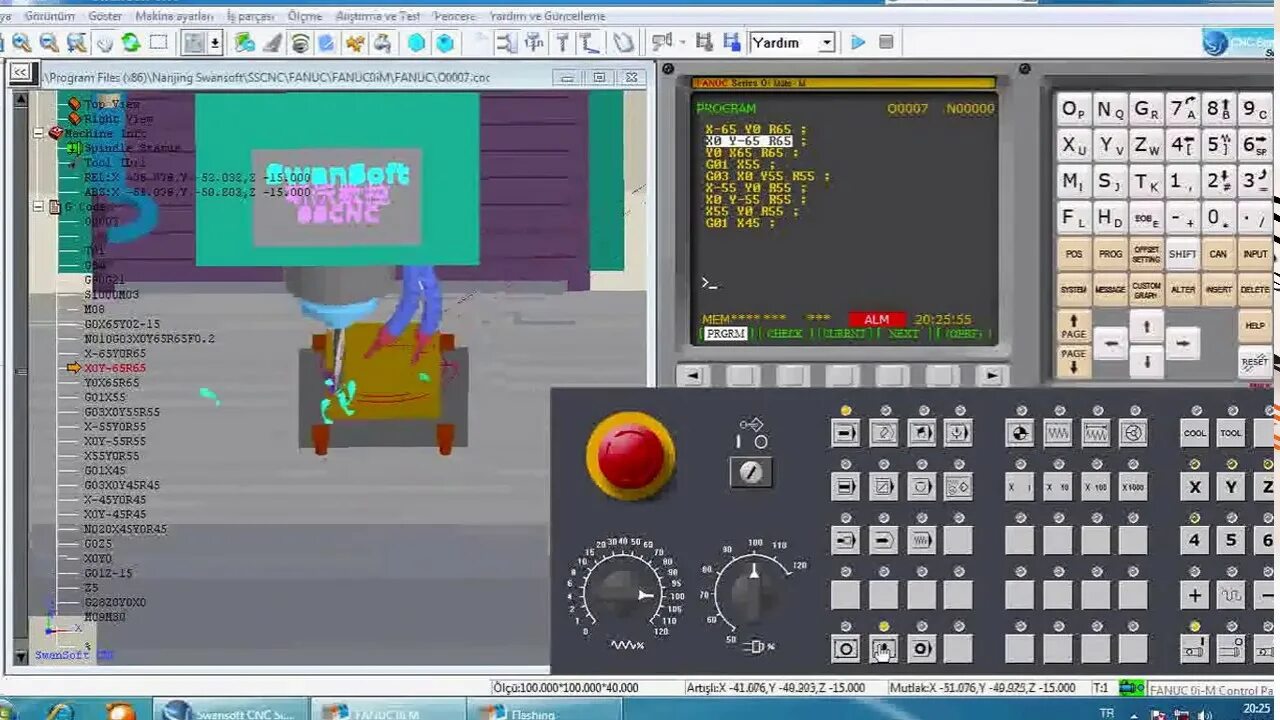This screenshot has width=1280, height=720.
Task: Open the Ölçme menu
Action: point(305,16)
